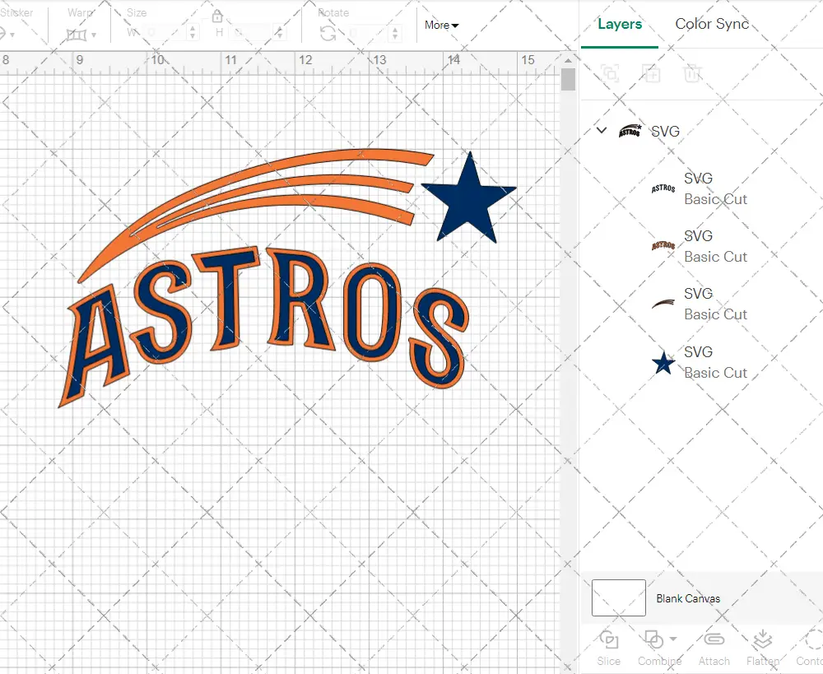Toggle the size aspect ratio lock

coord(218,17)
